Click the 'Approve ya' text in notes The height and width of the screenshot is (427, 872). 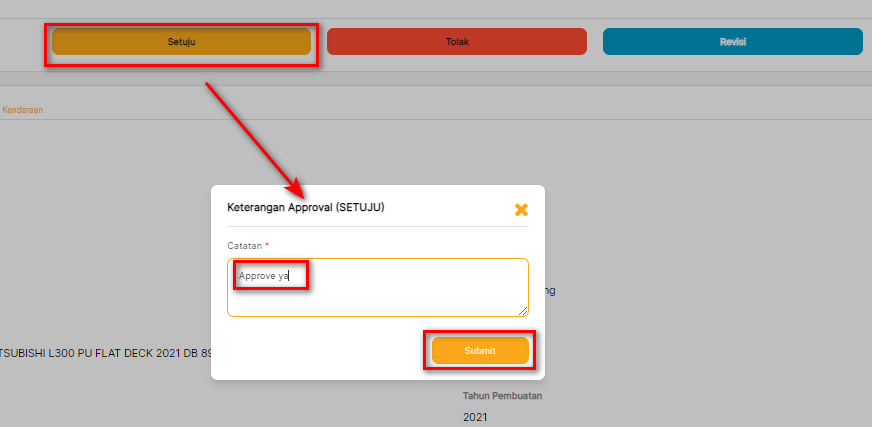click(261, 275)
